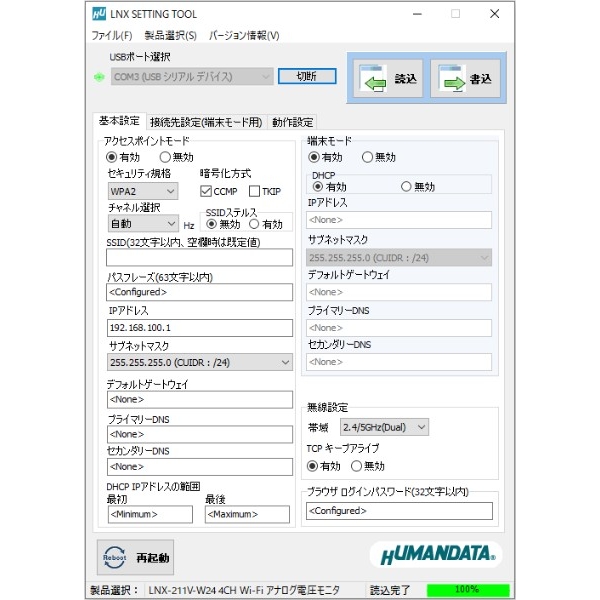Enable the TKIP encryption checkbox

(254, 191)
